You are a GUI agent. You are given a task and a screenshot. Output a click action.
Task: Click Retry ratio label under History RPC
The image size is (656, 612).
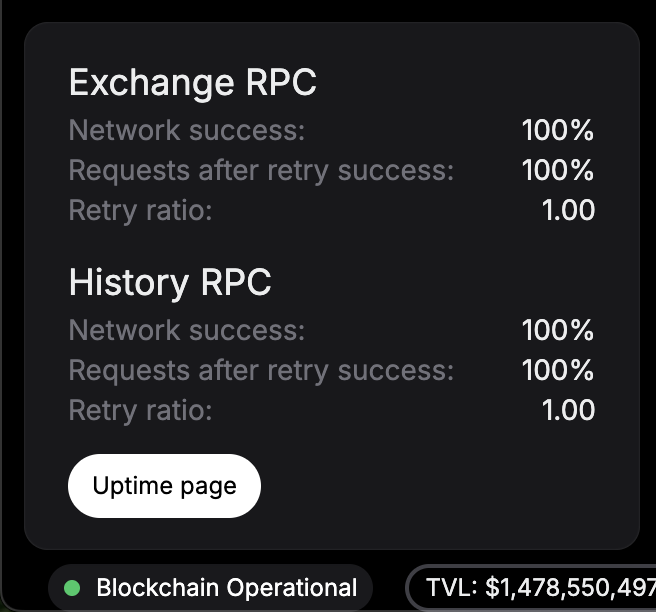click(x=140, y=410)
